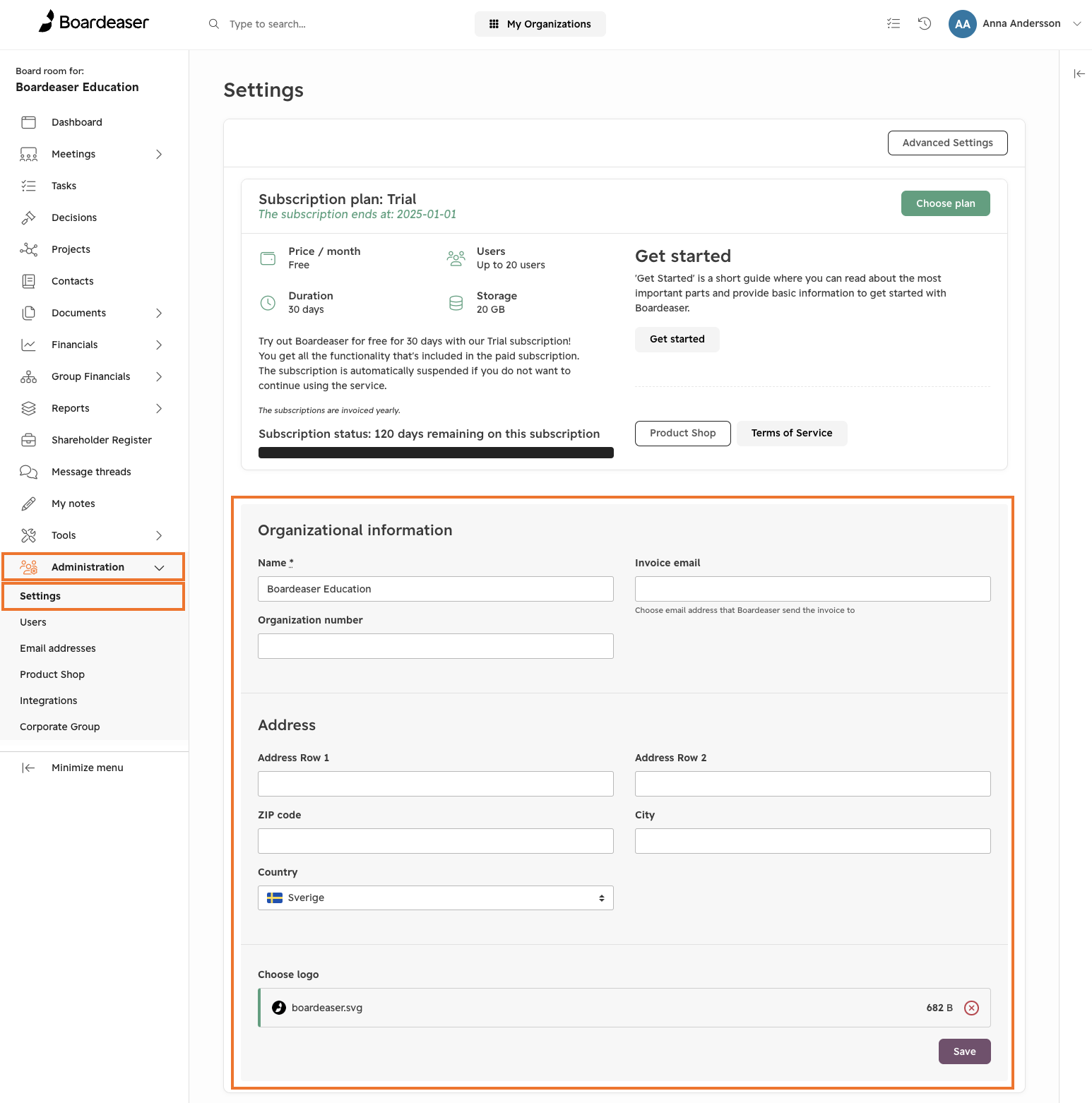Click the Projects nodes icon

[x=29, y=249]
